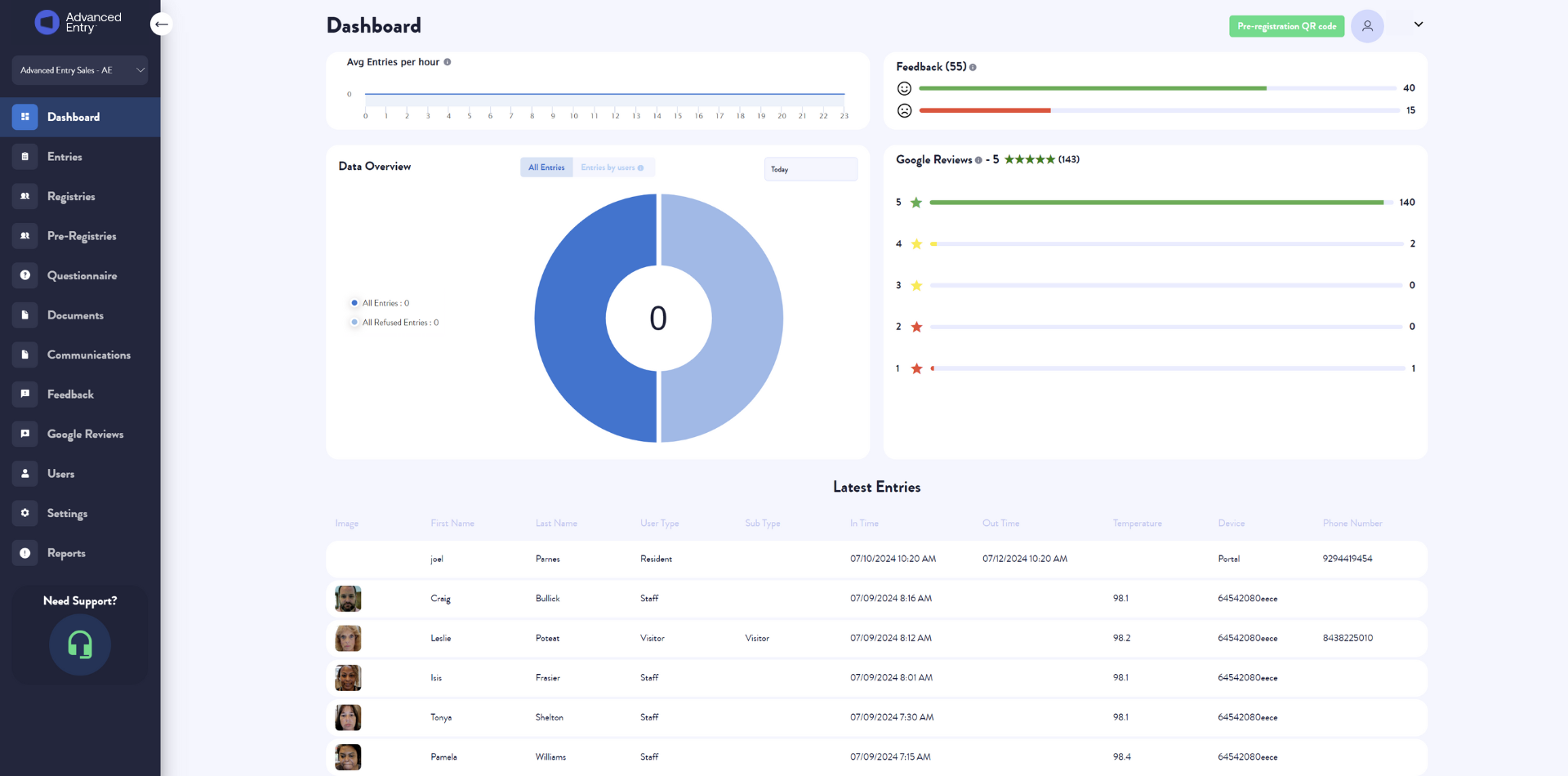Expand the chevron next to the profile avatar
Screen dimensions: 1568x776
tap(1419, 25)
